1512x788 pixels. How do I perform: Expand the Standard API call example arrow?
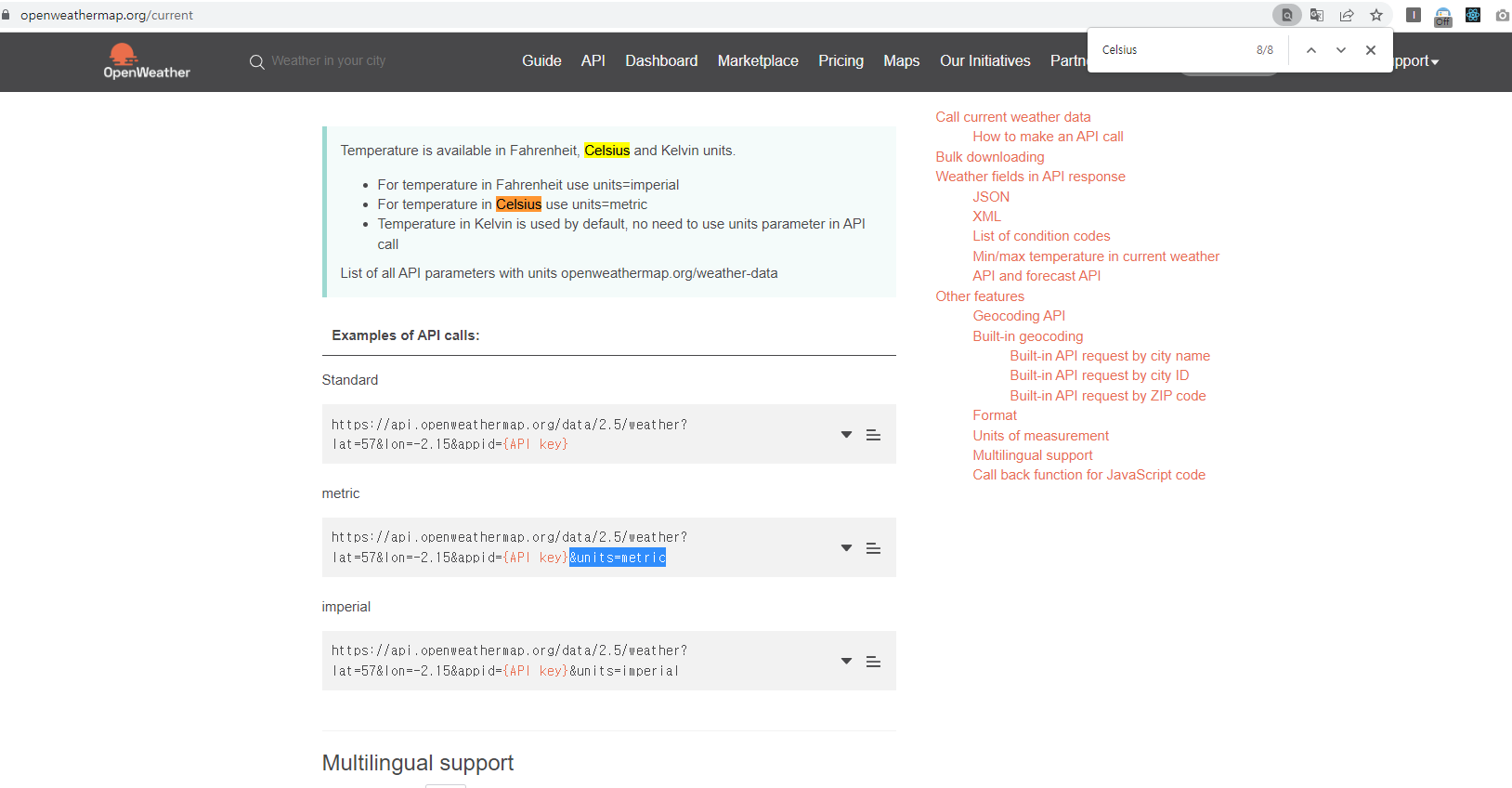tap(846, 434)
